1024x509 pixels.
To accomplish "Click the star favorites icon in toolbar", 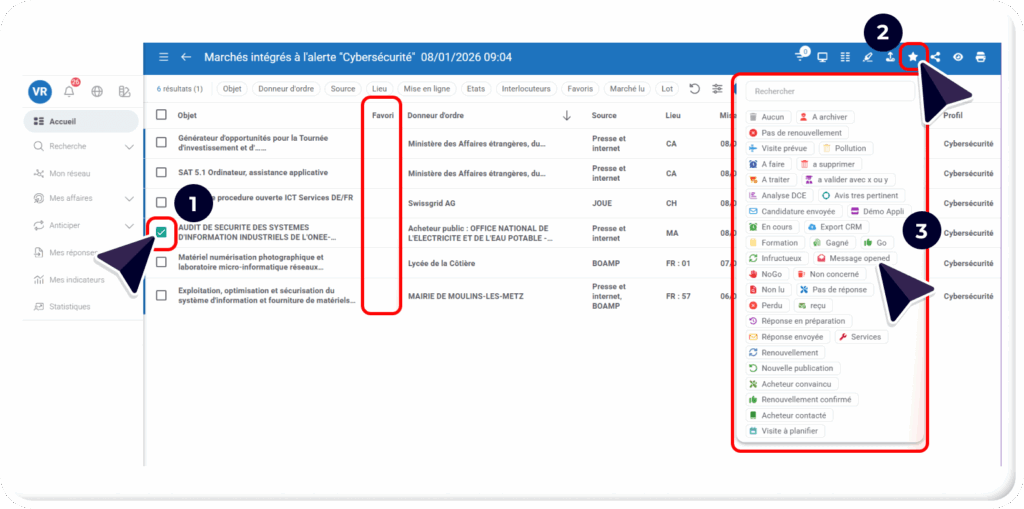I will [913, 57].
